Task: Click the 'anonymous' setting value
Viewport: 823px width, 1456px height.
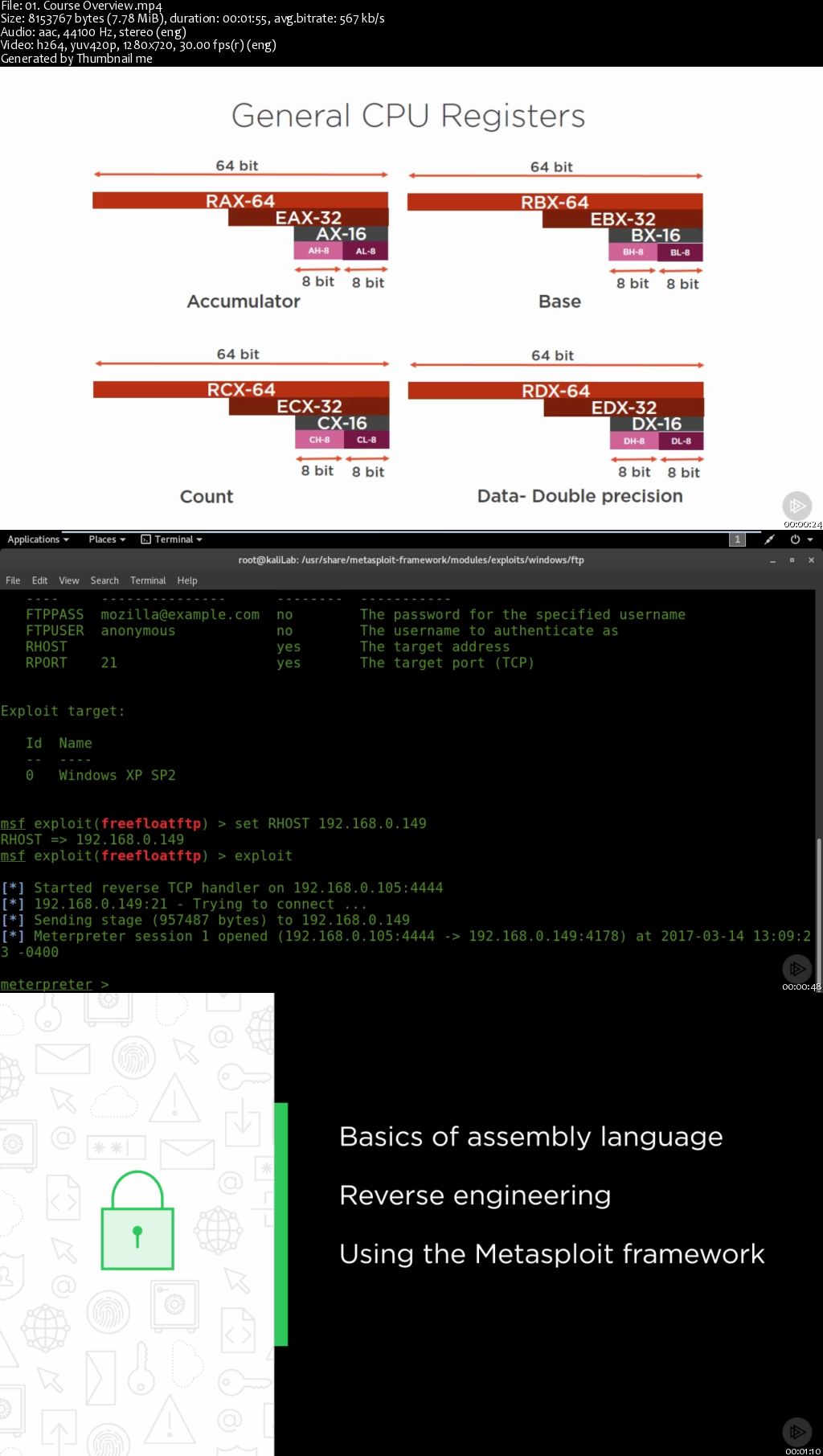Action: point(137,630)
